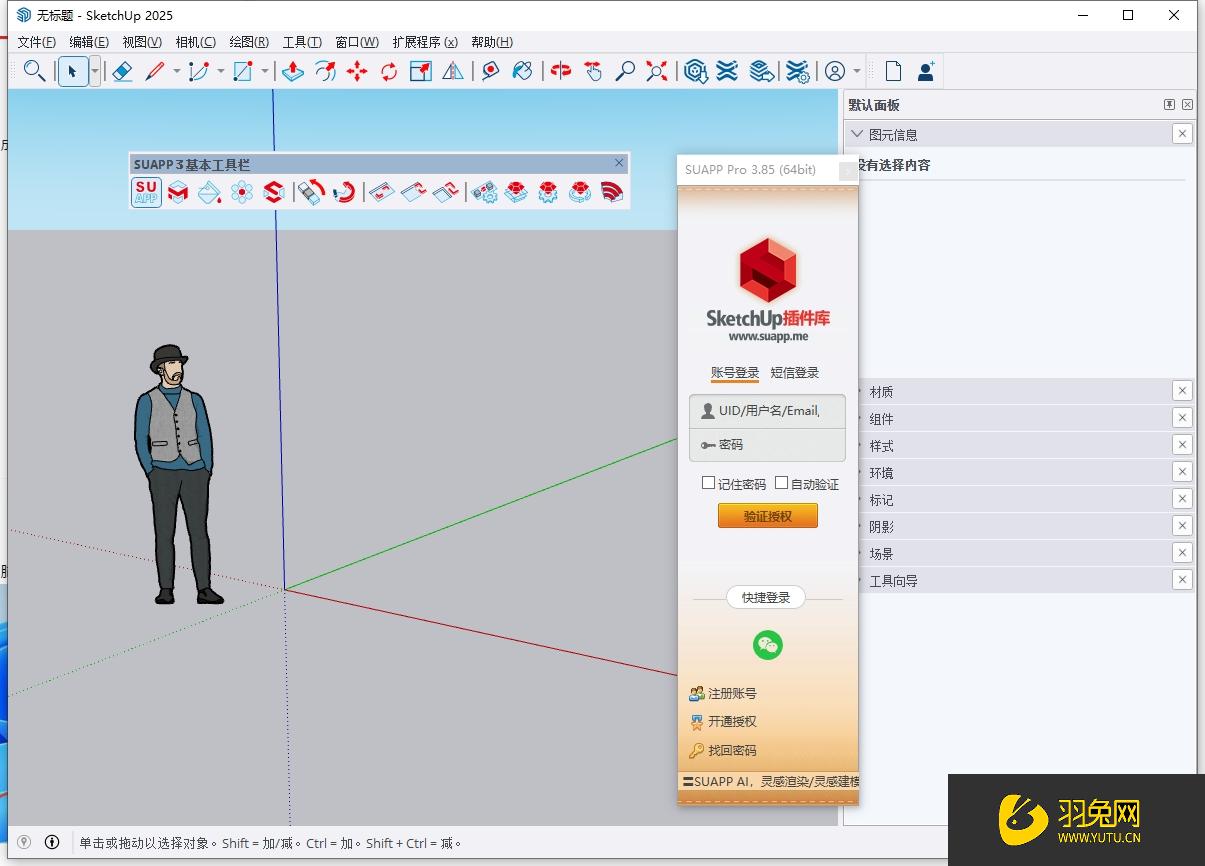Select the Arc drawing tool
The height and width of the screenshot is (866, 1205).
199,71
